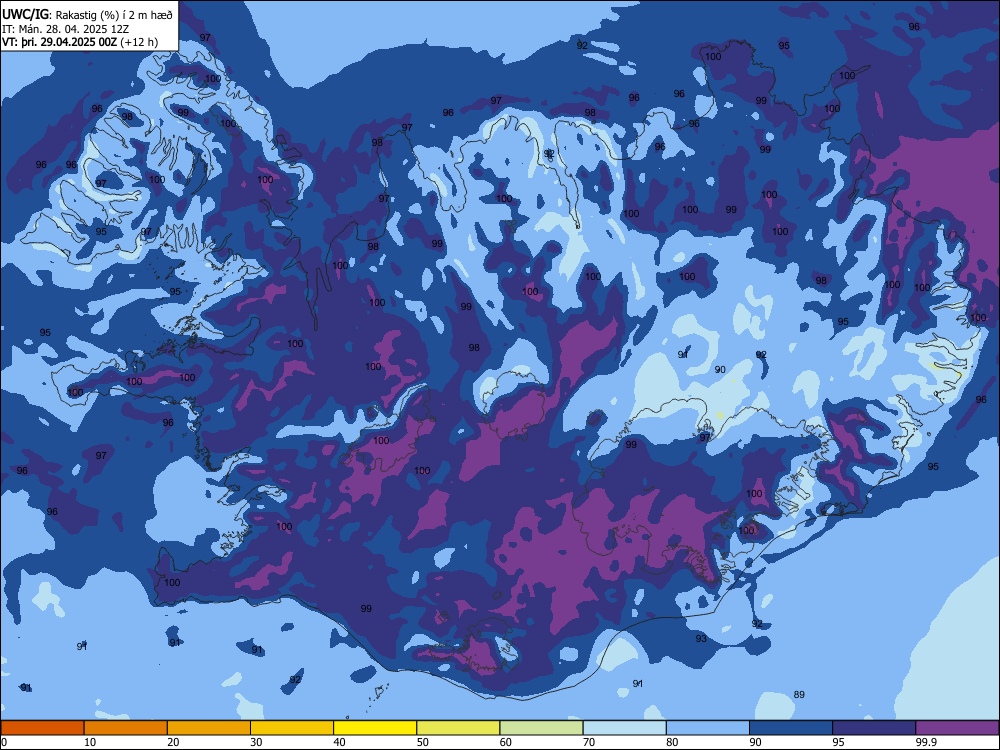The image size is (1000, 750).
Task: Click the light green 60–70 legend swatch
Action: (x=541, y=728)
